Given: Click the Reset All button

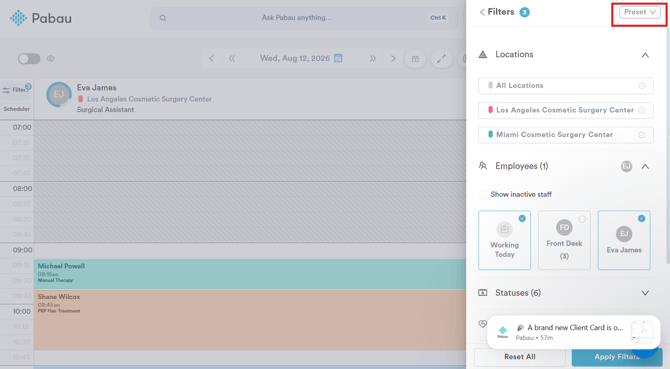Looking at the screenshot, I should point(520,357).
